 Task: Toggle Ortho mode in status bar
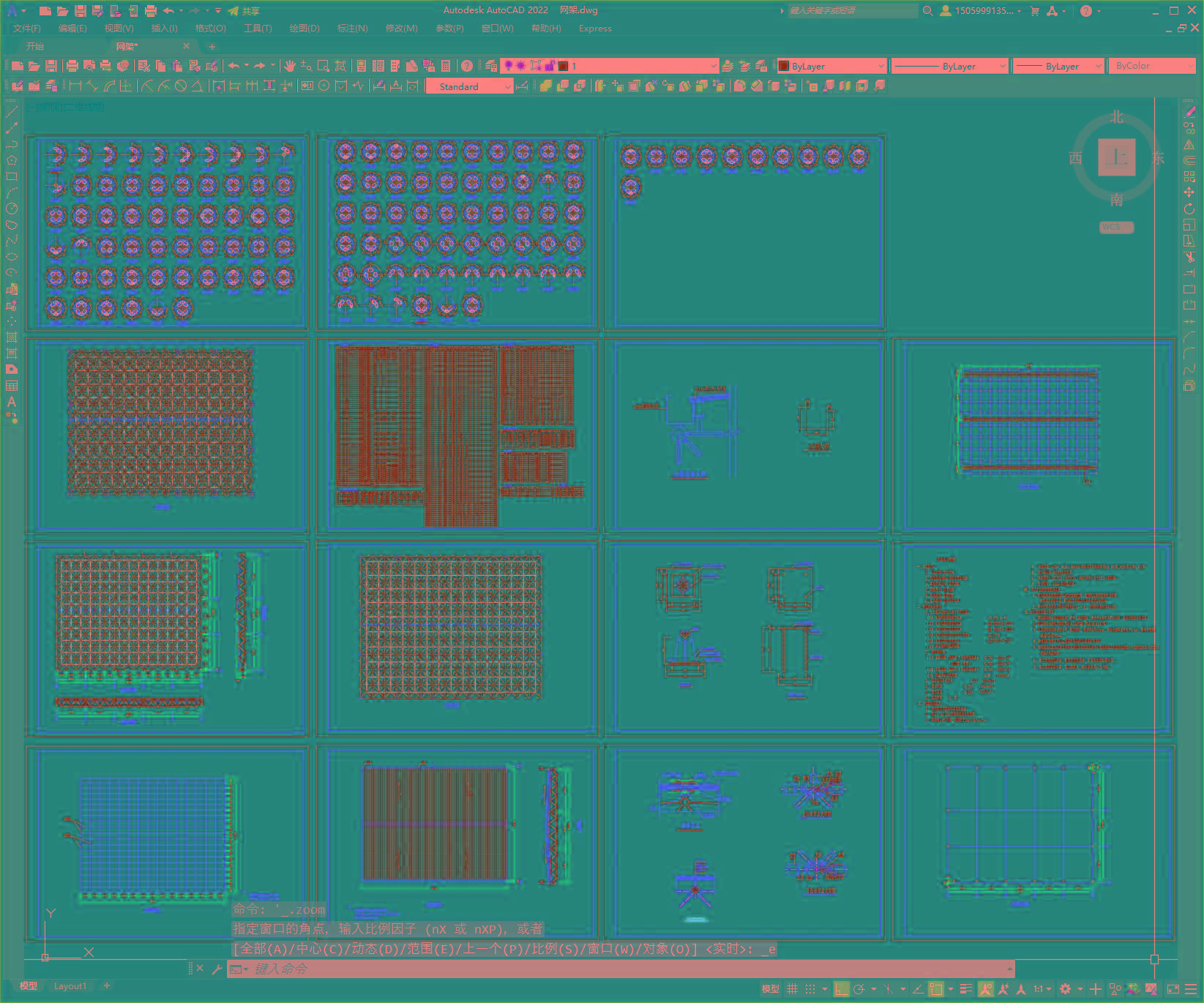[x=841, y=989]
